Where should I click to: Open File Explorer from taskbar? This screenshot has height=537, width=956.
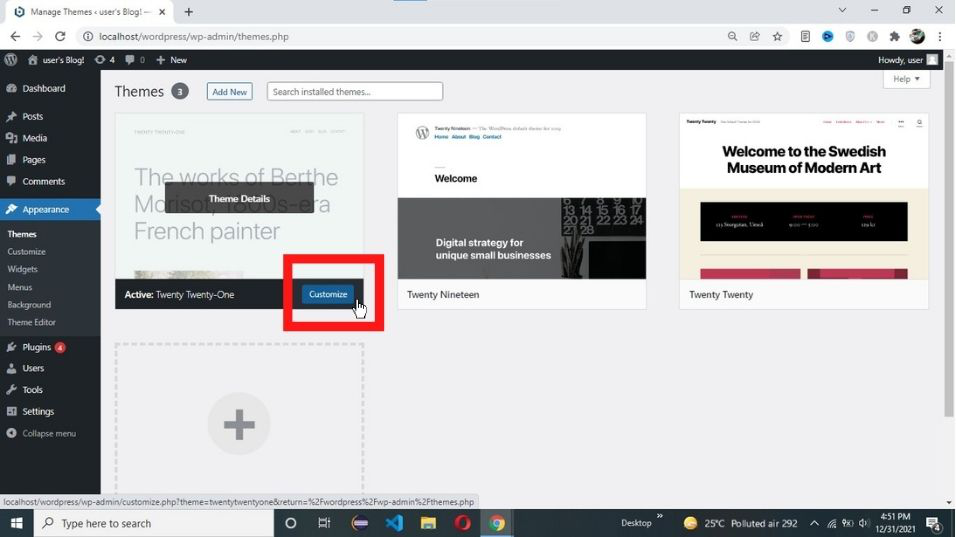428,523
